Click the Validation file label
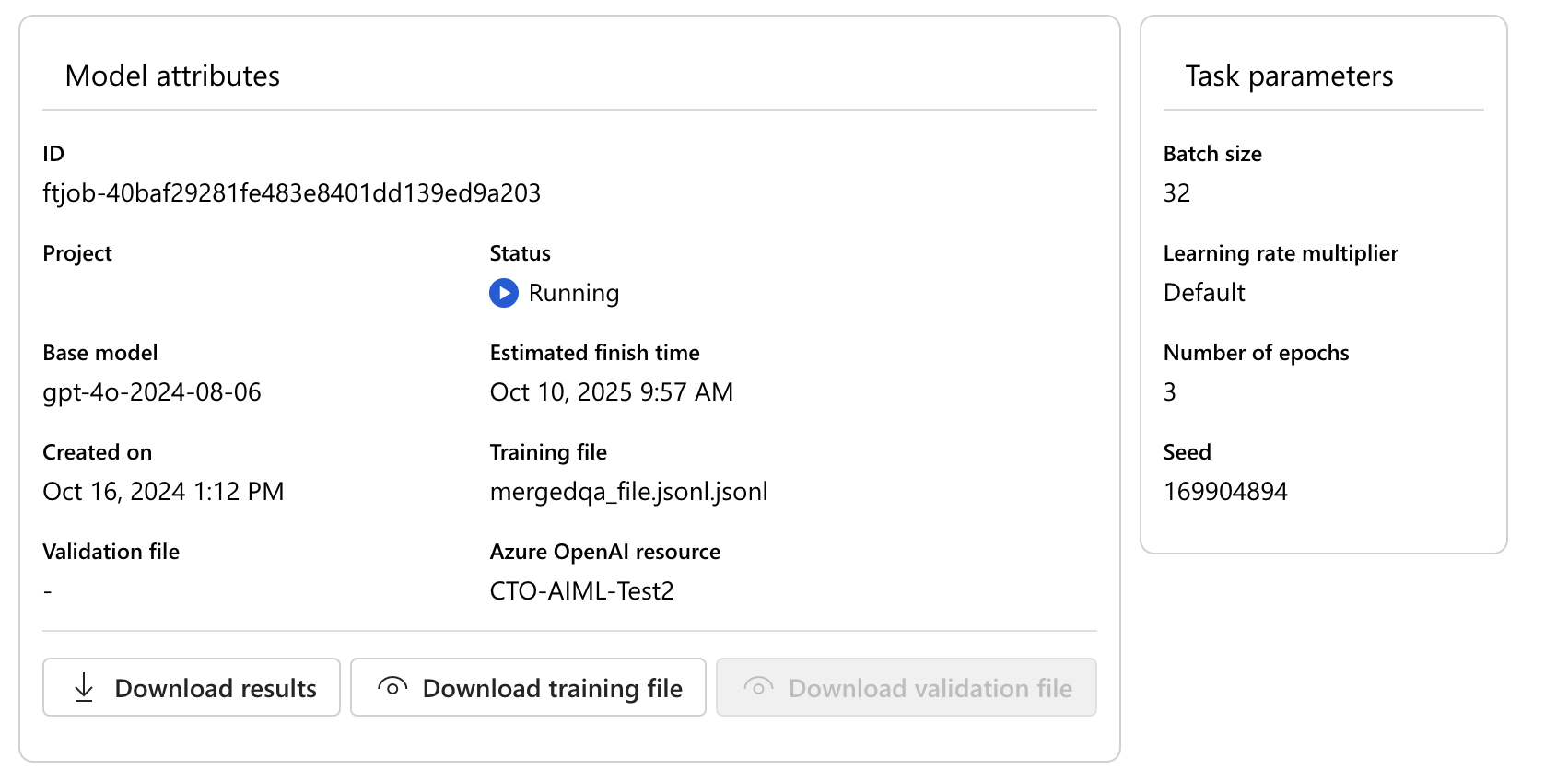This screenshot has width=1568, height=781. click(x=111, y=552)
